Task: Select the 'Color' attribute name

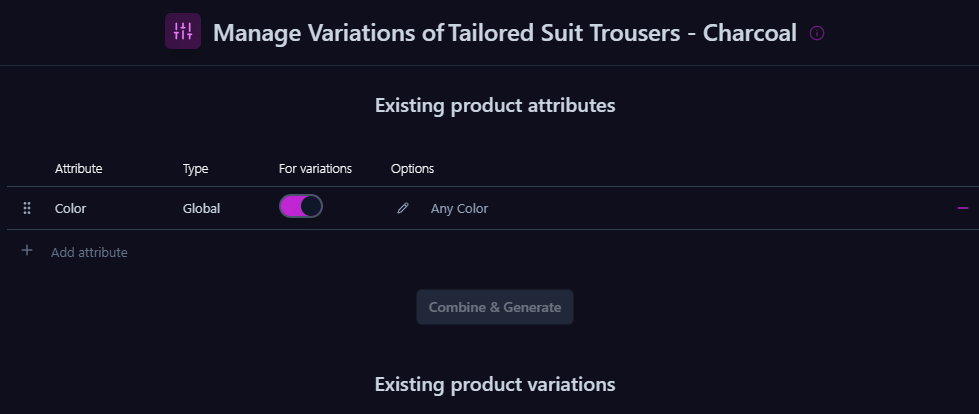Action: point(70,208)
